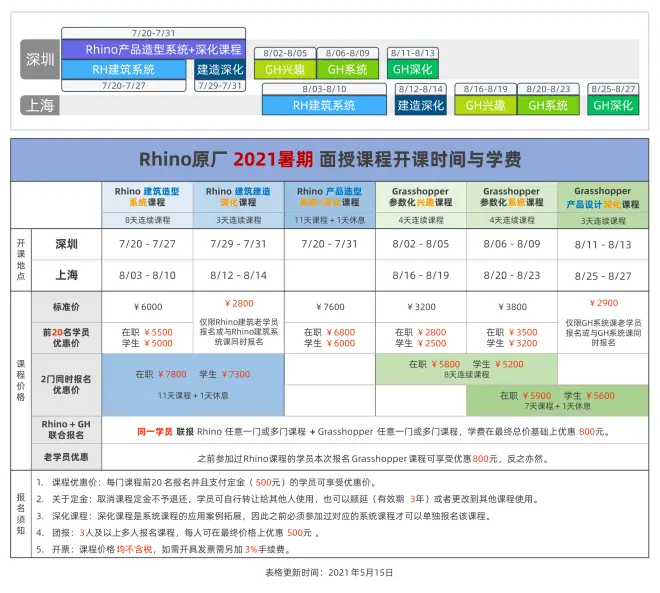The width and height of the screenshot is (660, 593).
Task: Click the 上海 row header in the table
Action: 67,275
